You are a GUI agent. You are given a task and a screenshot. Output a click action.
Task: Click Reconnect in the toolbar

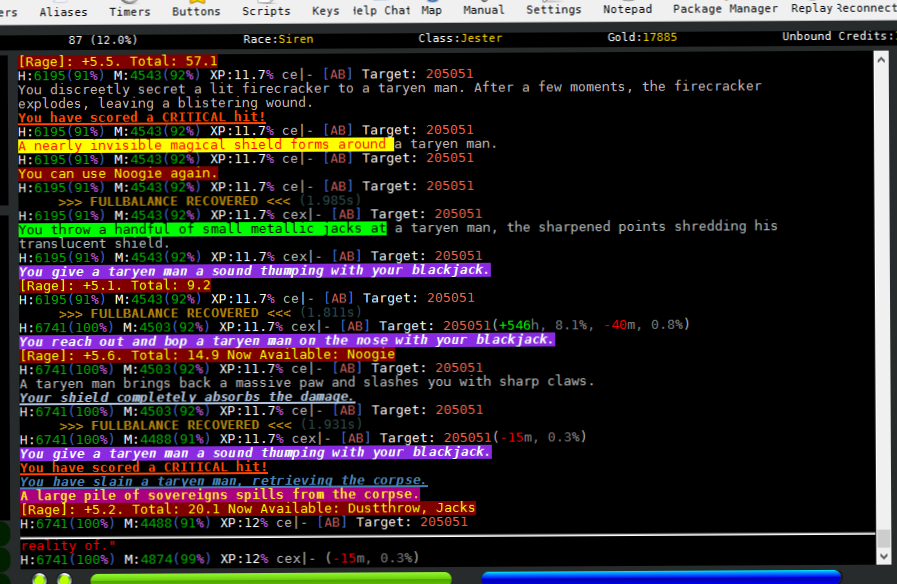click(x=866, y=8)
